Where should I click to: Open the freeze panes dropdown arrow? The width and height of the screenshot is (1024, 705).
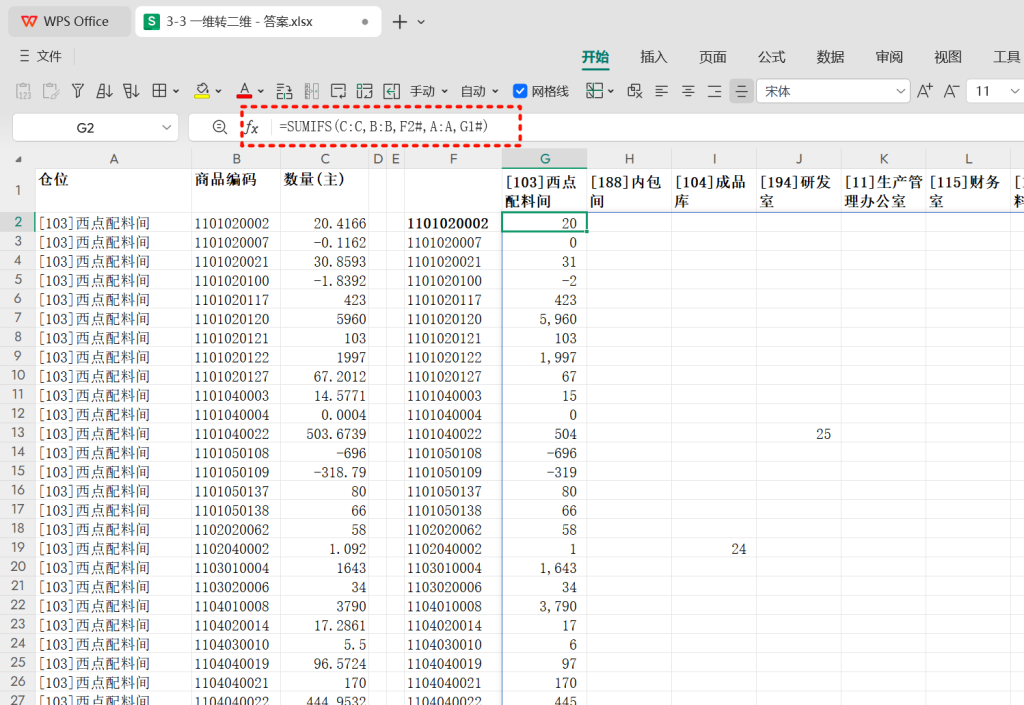pyautogui.click(x=611, y=91)
